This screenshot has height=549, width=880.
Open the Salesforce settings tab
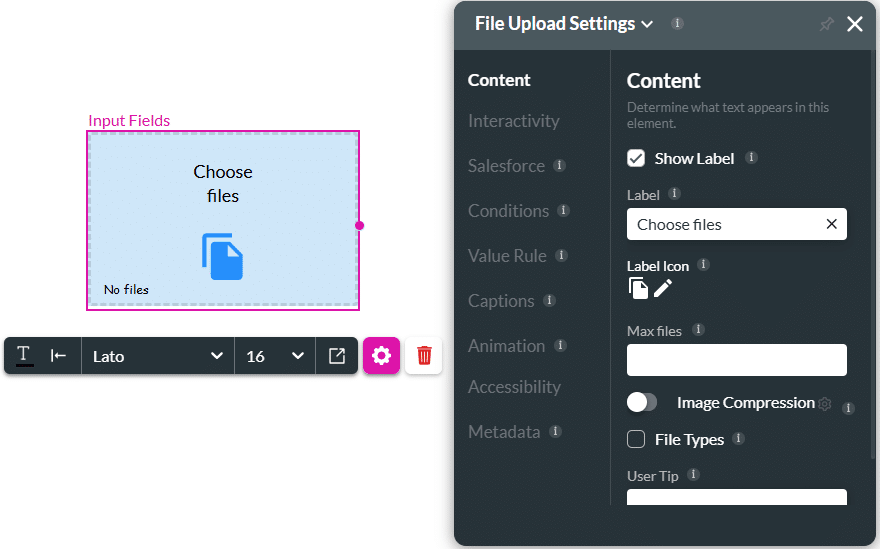coord(506,166)
